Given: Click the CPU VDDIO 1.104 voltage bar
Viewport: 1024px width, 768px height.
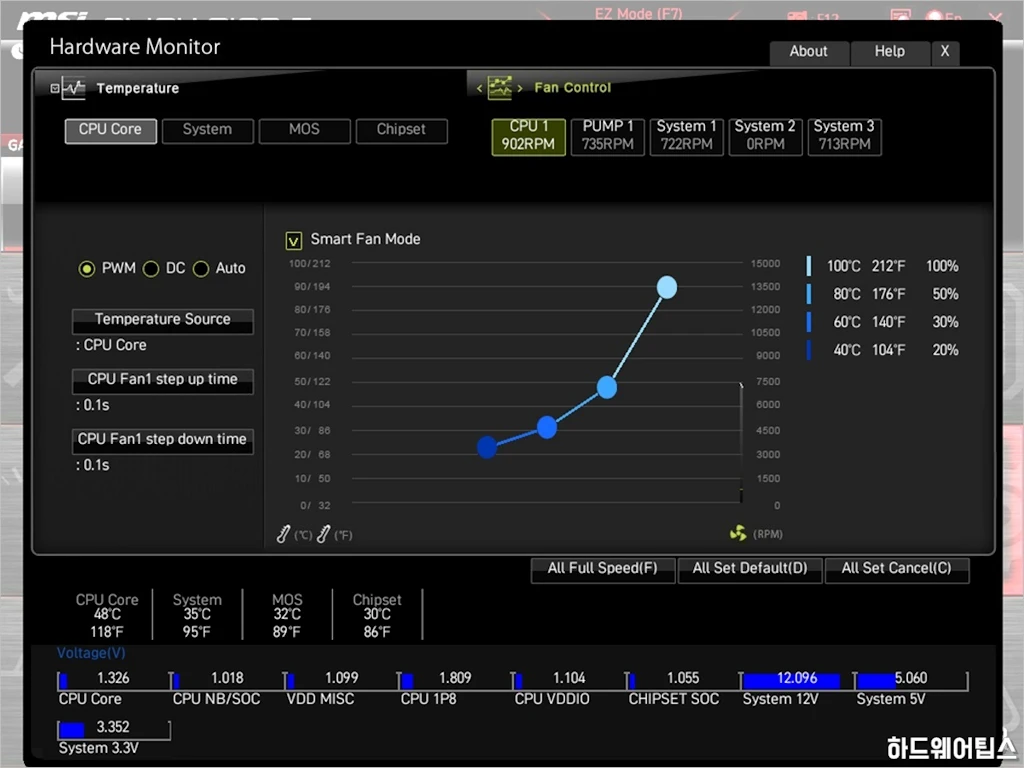Looking at the screenshot, I should (569, 681).
